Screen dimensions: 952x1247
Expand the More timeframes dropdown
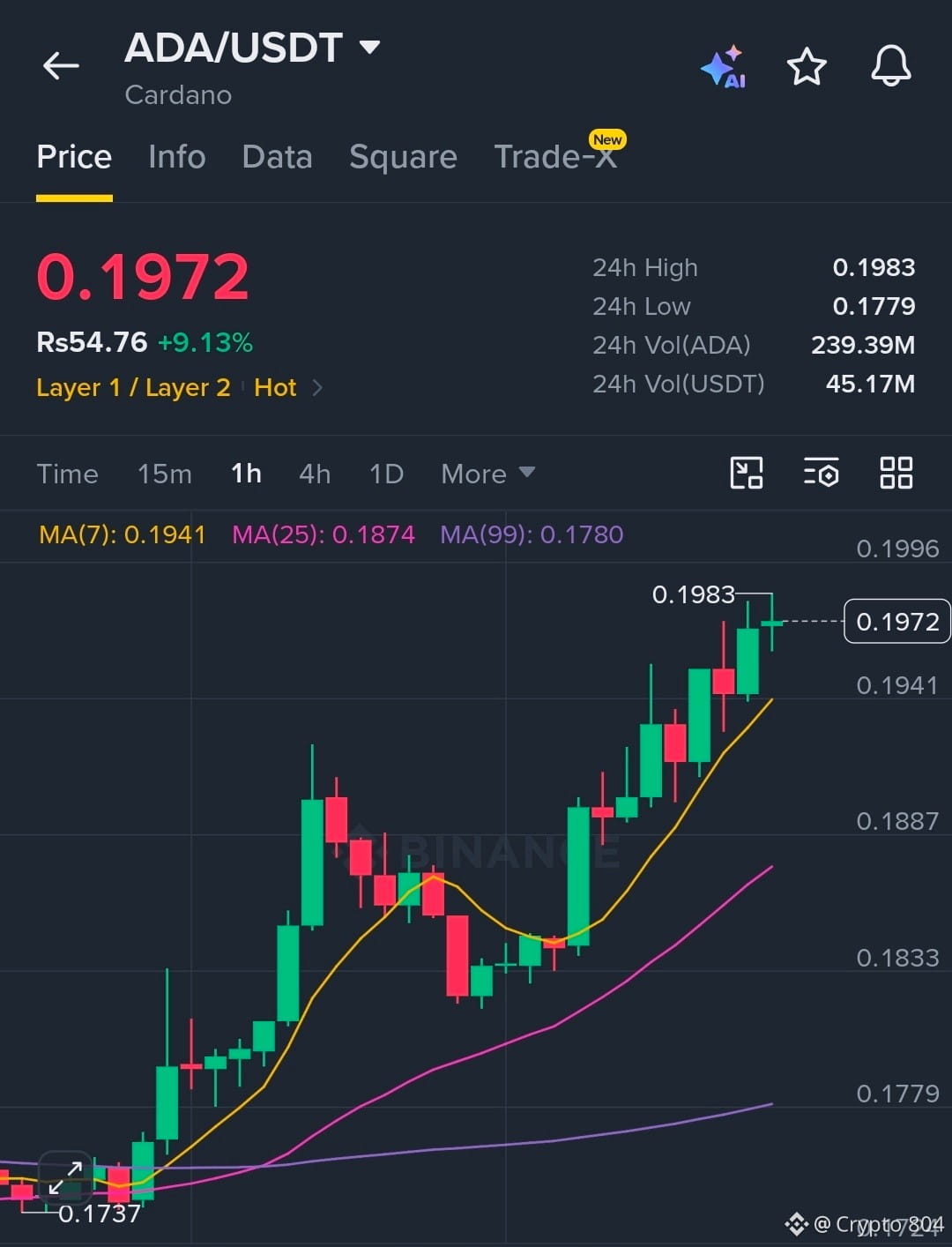pyautogui.click(x=487, y=474)
